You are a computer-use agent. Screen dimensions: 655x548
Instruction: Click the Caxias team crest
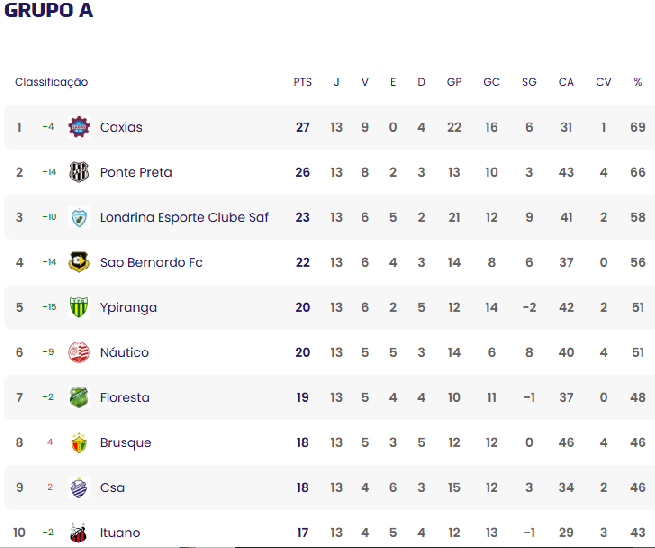click(79, 127)
